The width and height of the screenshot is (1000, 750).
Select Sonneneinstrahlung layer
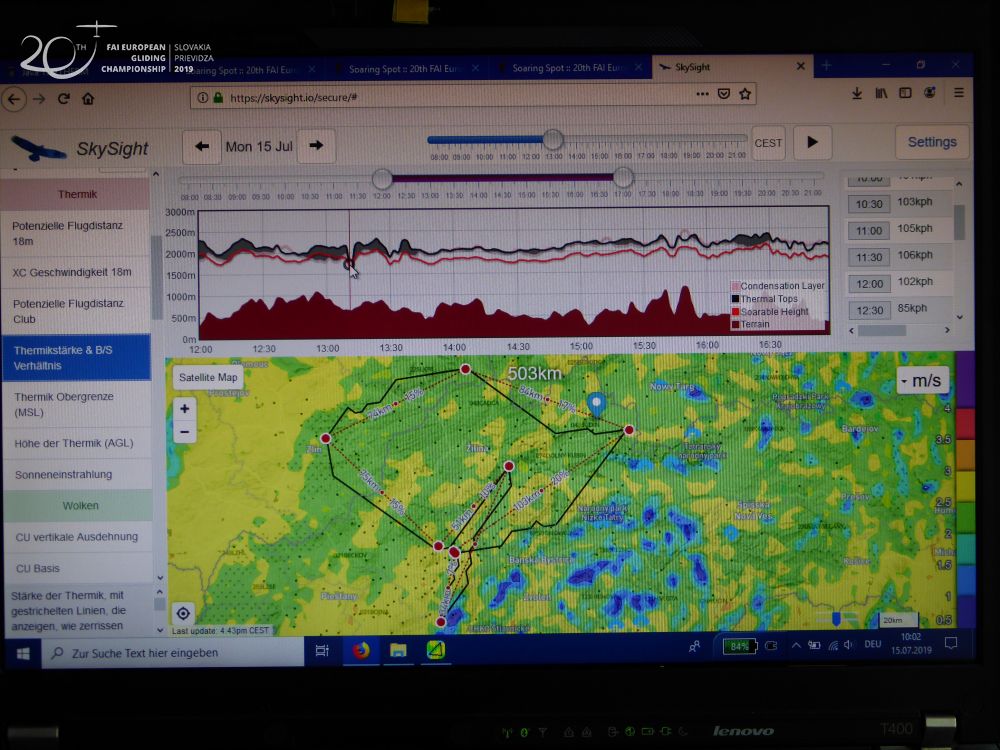[76, 474]
